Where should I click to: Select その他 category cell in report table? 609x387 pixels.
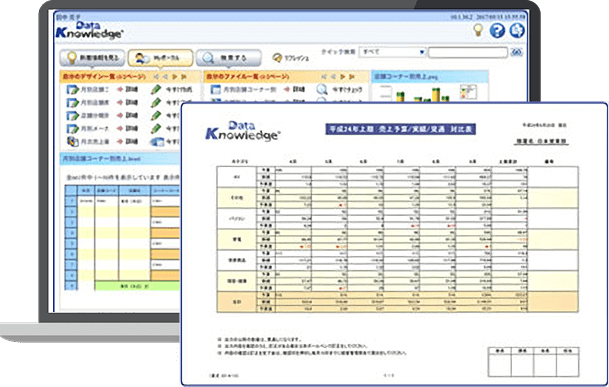click(237, 198)
